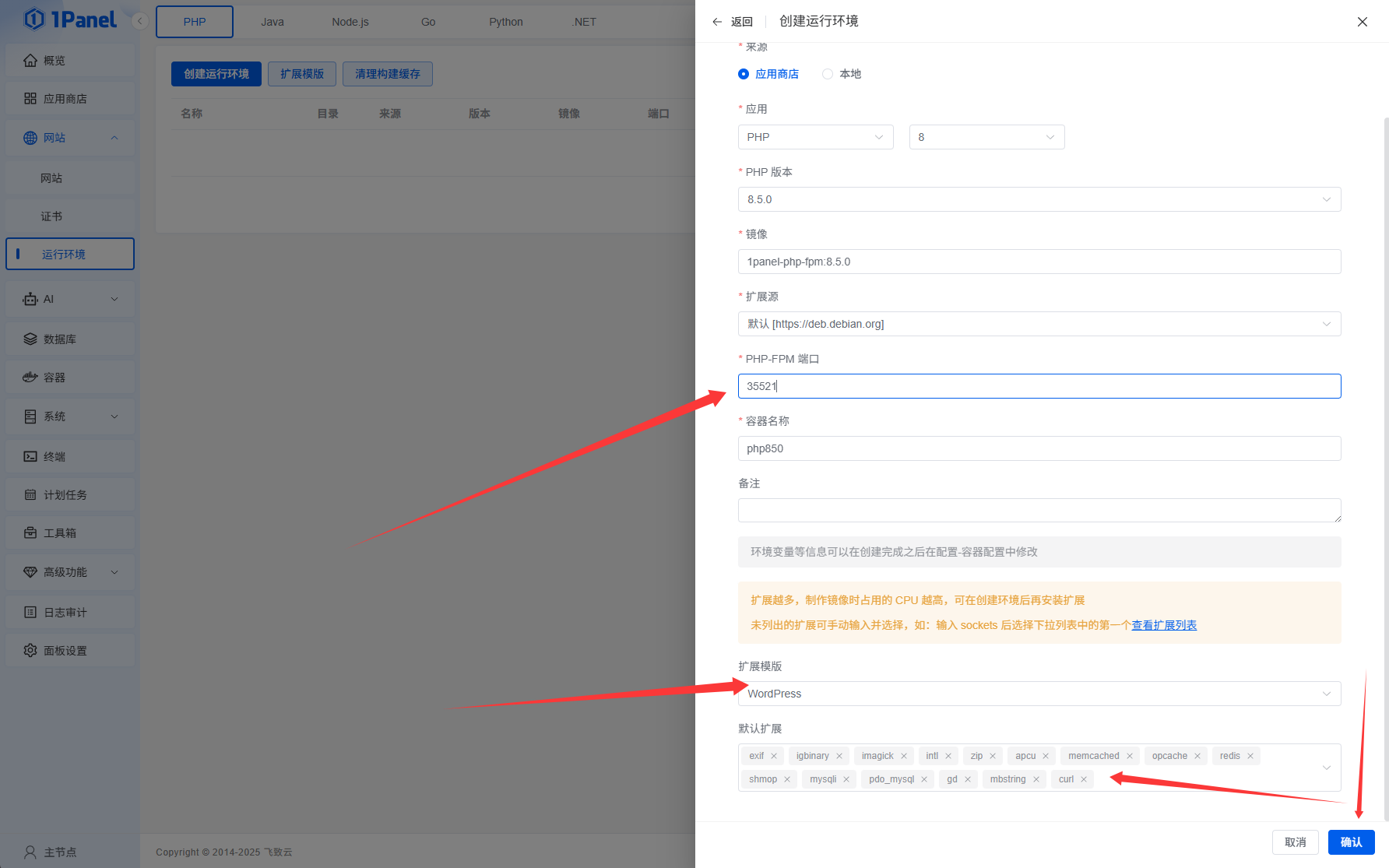Select the 应用商店 source radio button
This screenshot has height=868, width=1389.
point(744,74)
